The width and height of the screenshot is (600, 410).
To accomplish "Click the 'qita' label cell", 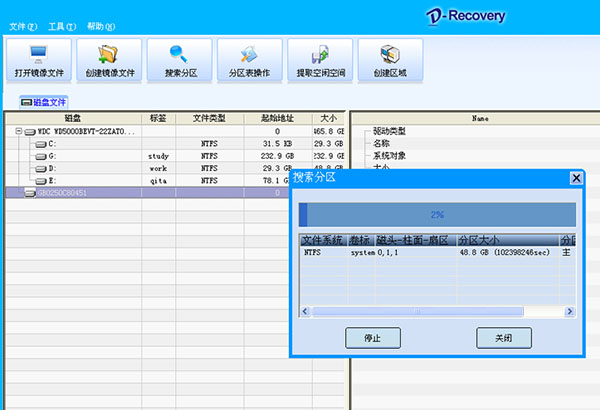I will coord(158,181).
